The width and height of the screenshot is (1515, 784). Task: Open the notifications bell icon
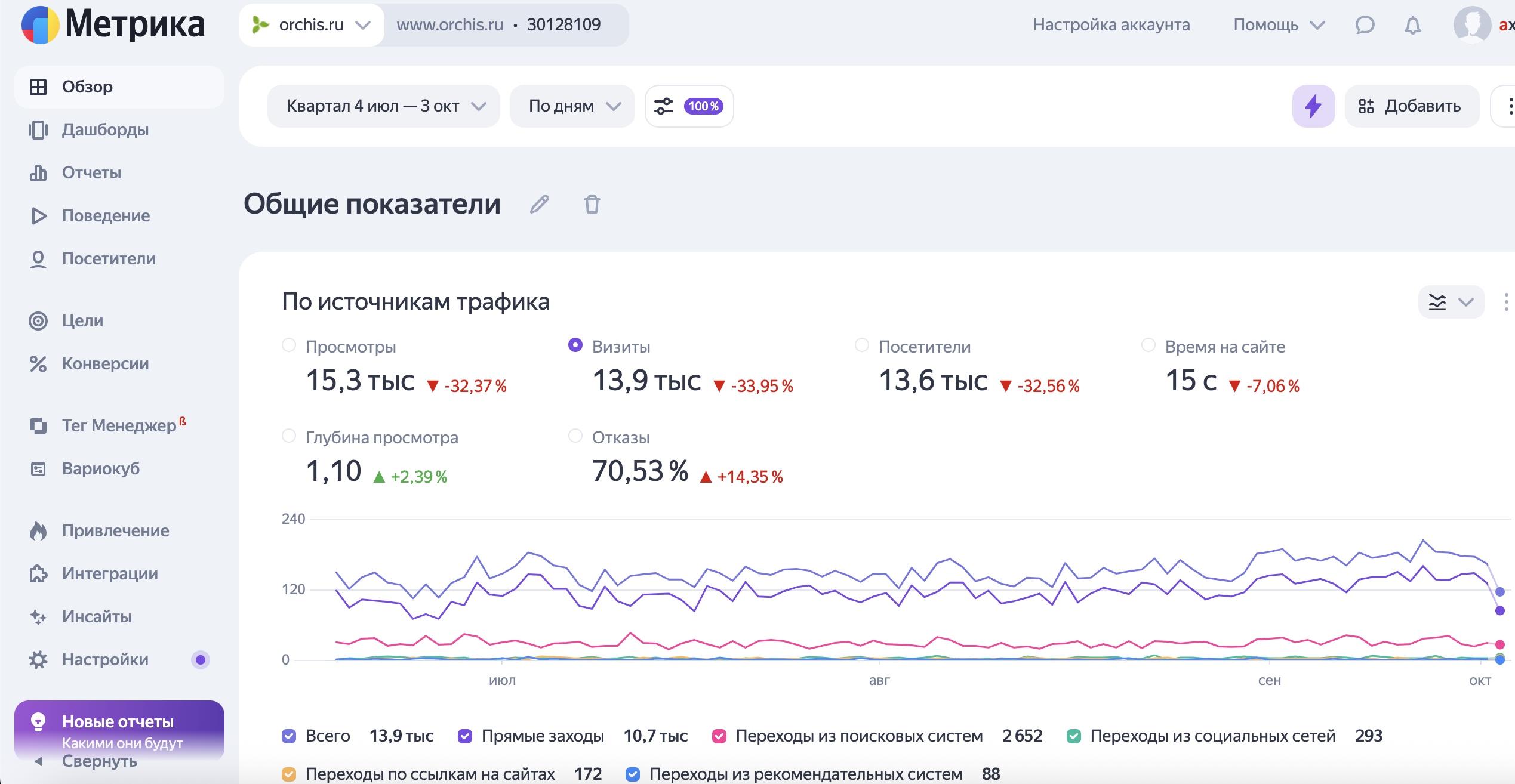(1412, 25)
